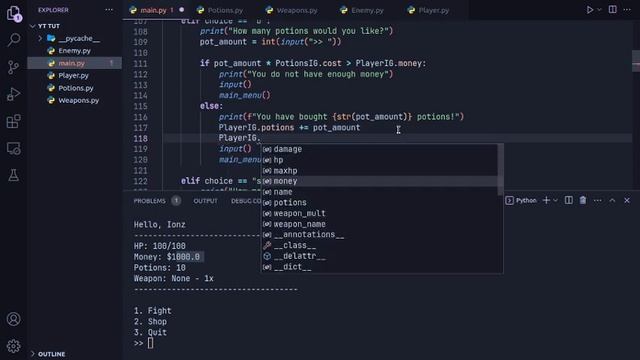
Task: Choose '__delattr__' autocomplete suggestion
Action: [x=379, y=256]
